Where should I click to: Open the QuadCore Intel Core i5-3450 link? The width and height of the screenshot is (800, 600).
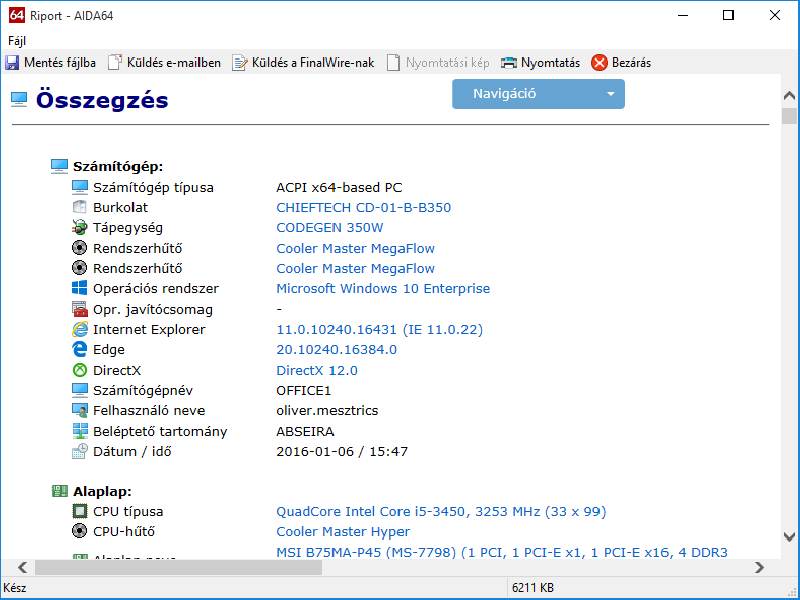[x=441, y=512]
